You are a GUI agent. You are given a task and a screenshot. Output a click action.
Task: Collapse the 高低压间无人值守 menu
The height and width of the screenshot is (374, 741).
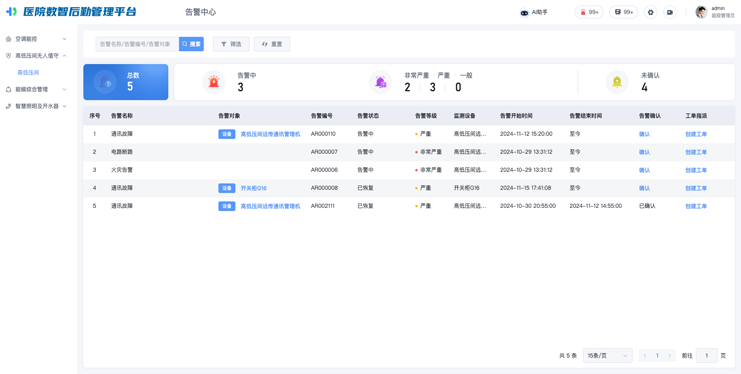point(36,55)
